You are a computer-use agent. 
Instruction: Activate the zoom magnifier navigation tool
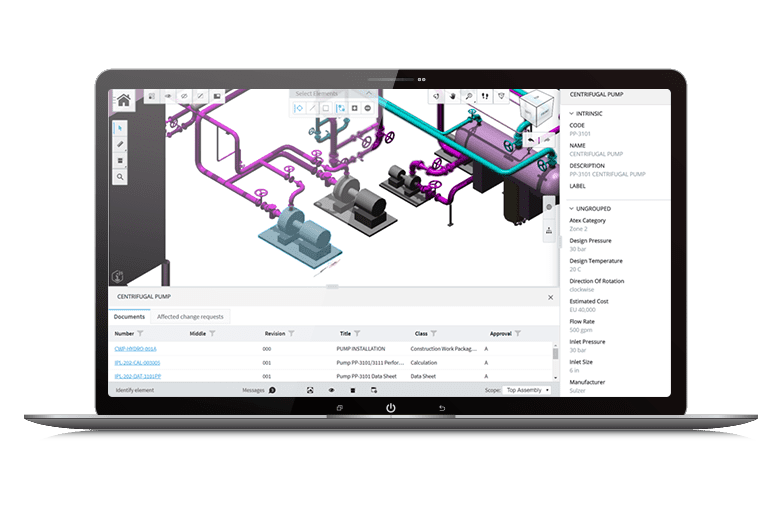[x=469, y=97]
